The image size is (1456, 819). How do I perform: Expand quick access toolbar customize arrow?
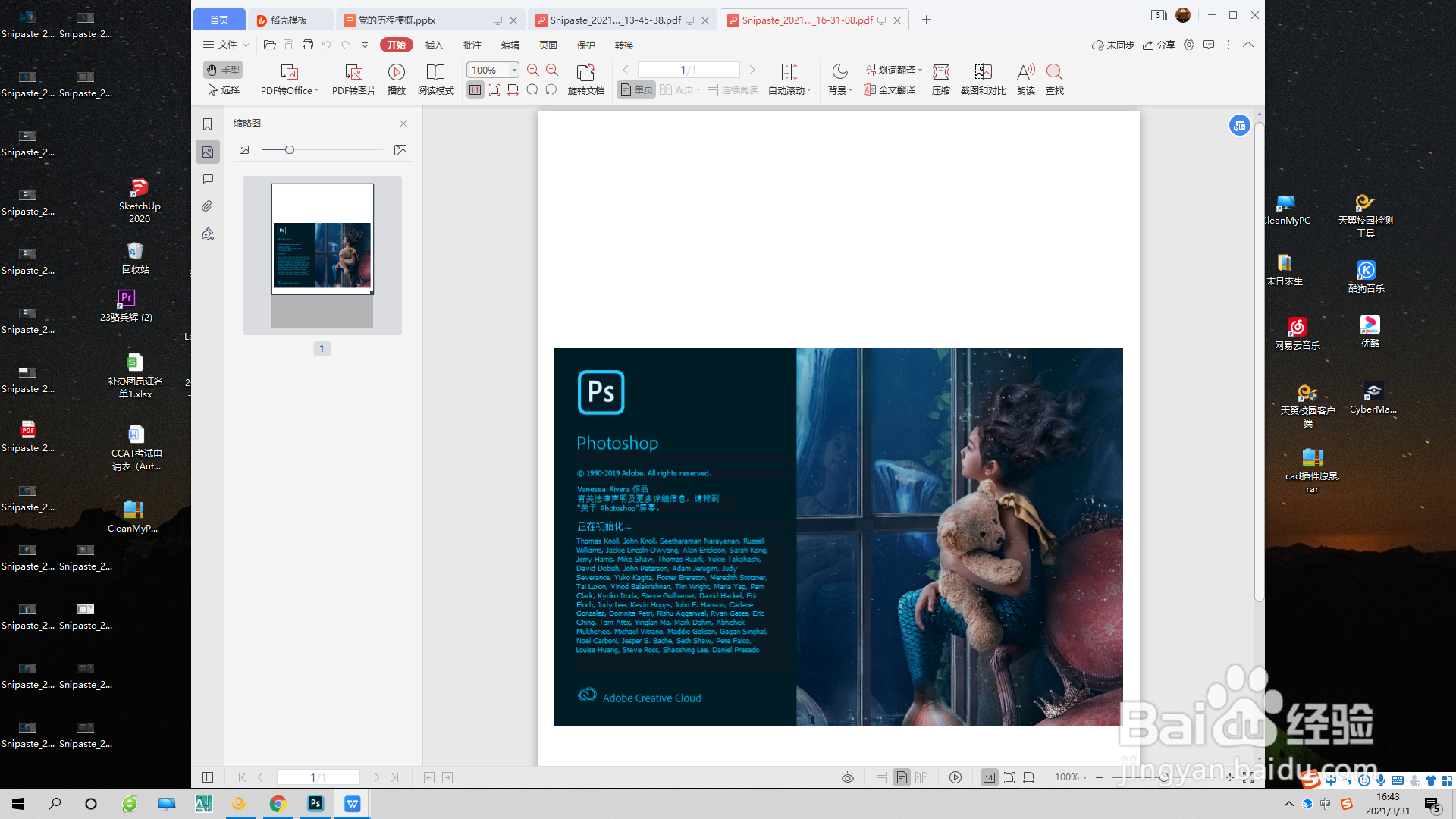pos(365,45)
